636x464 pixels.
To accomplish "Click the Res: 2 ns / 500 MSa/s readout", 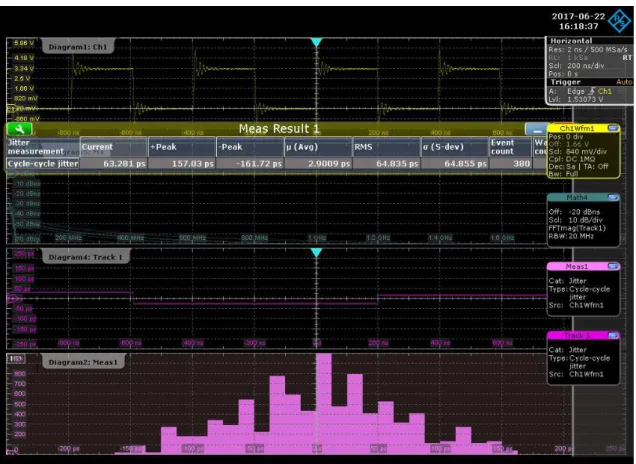I will [588, 49].
